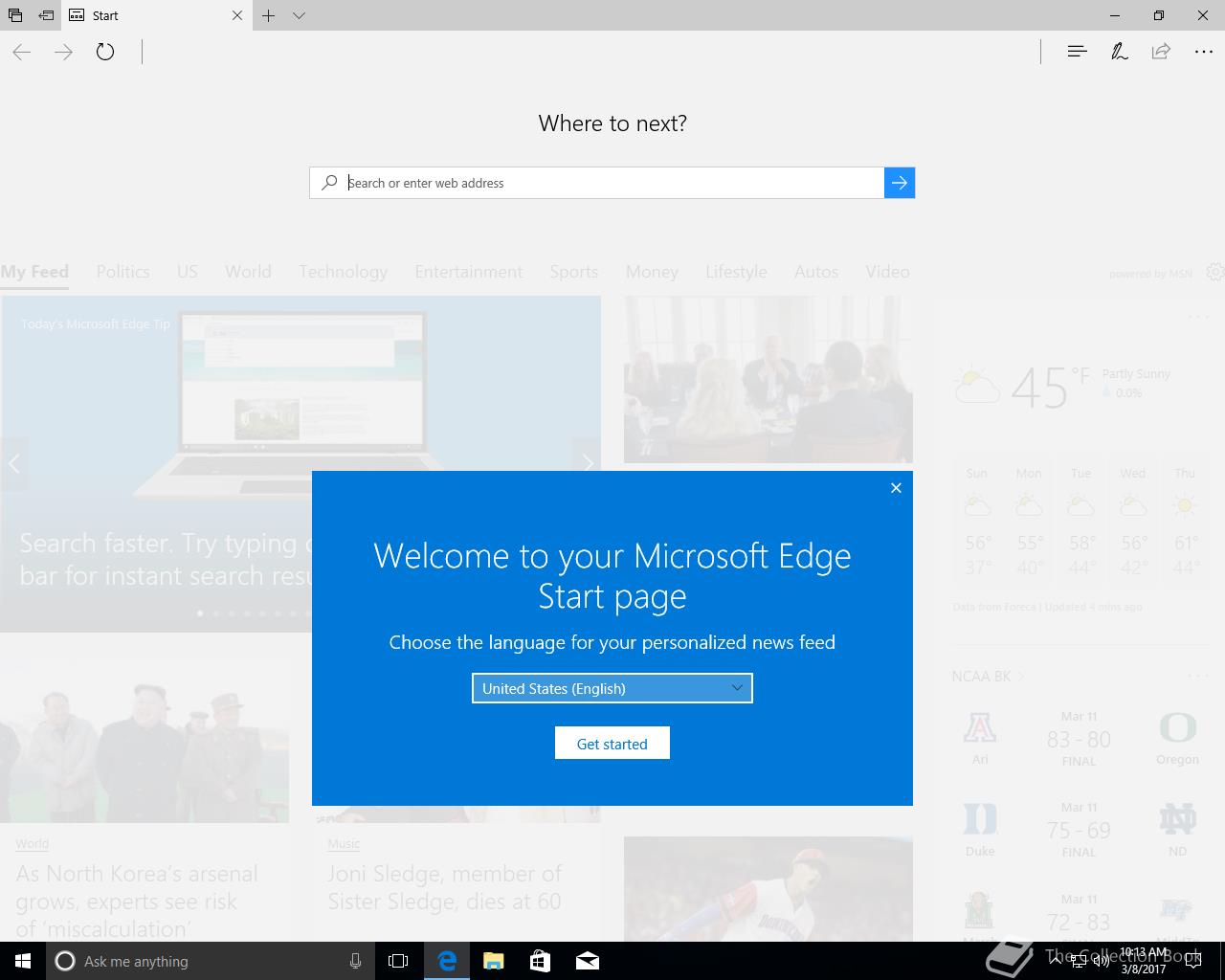This screenshot has width=1225, height=980.
Task: Refresh the page with reload icon
Action: (x=105, y=52)
